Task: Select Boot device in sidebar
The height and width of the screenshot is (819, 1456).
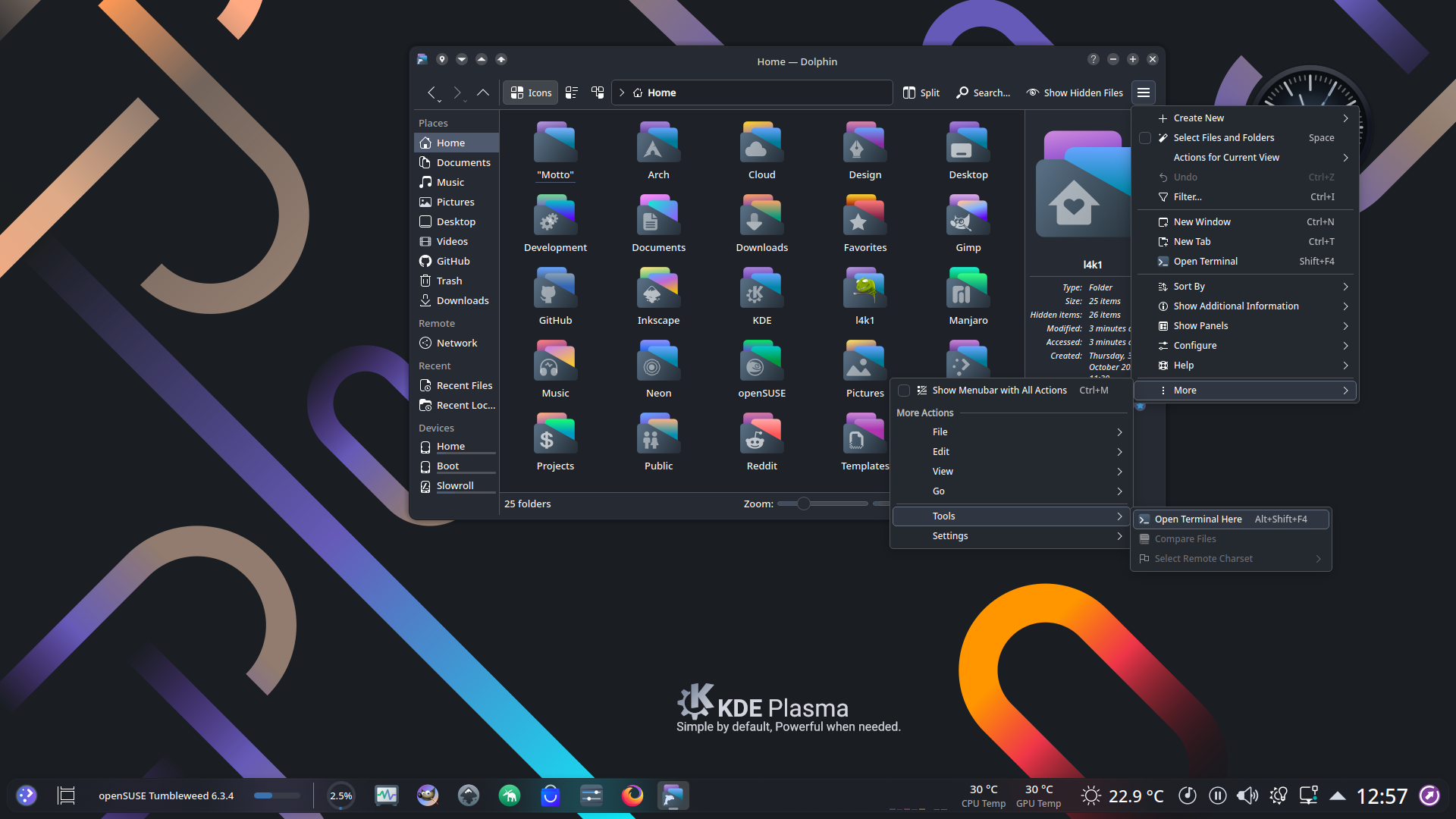Action: (x=456, y=466)
